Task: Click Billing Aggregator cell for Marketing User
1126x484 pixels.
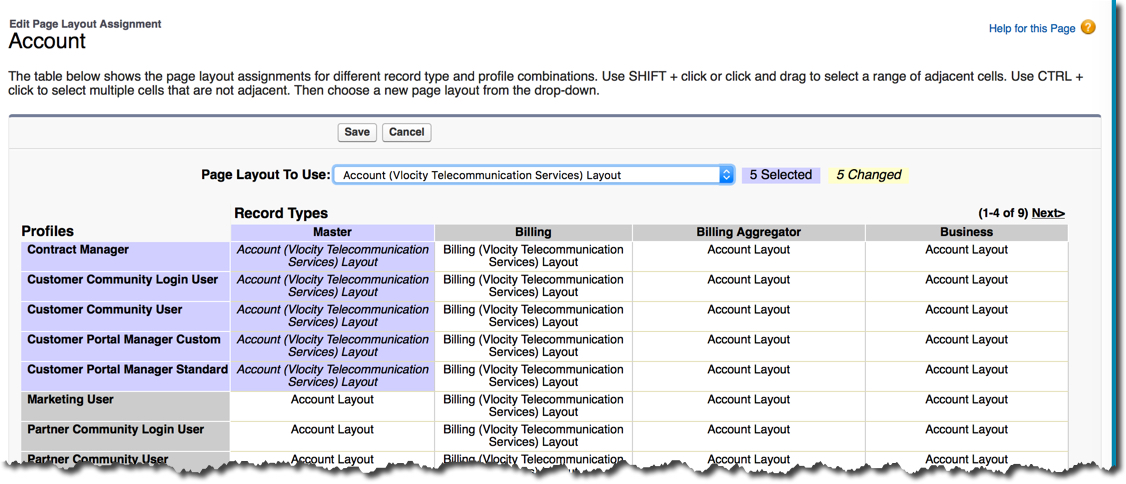Action: tap(748, 406)
